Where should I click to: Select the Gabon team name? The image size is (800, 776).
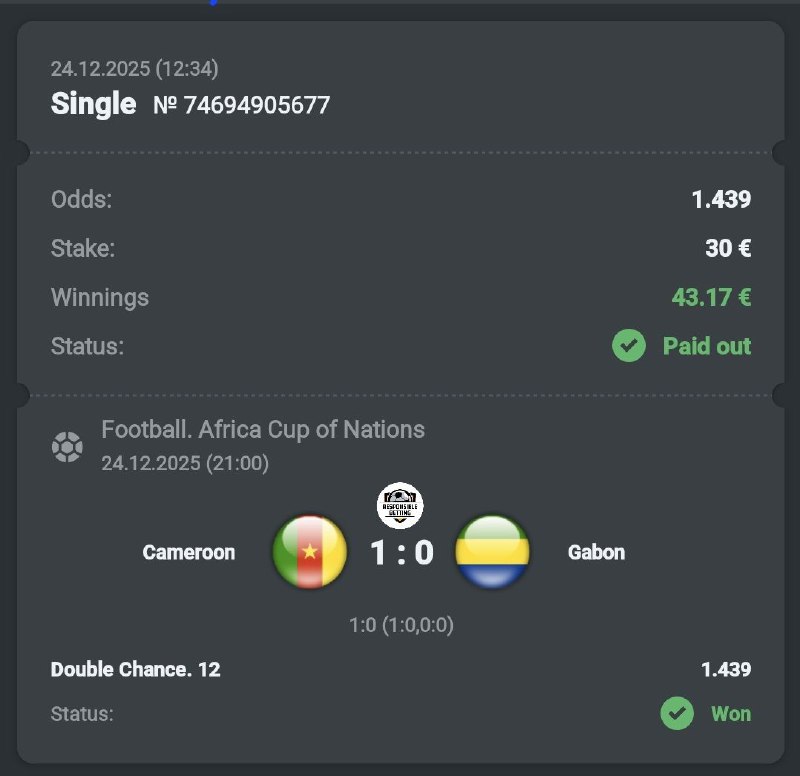596,552
